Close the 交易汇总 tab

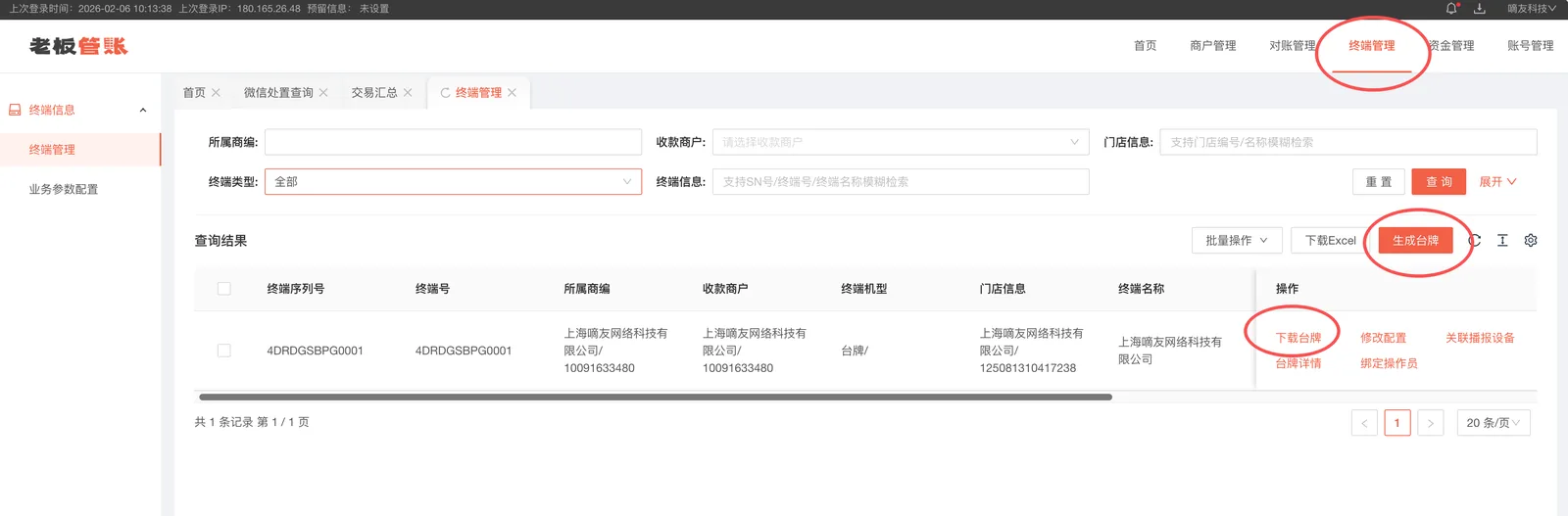(408, 93)
